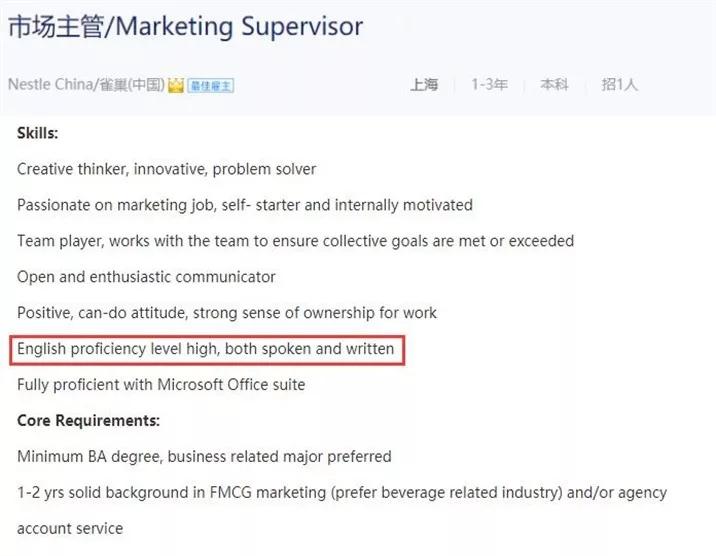This screenshot has width=716, height=556.
Task: Click the 最佳雇主 best employer badge
Action: (211, 85)
